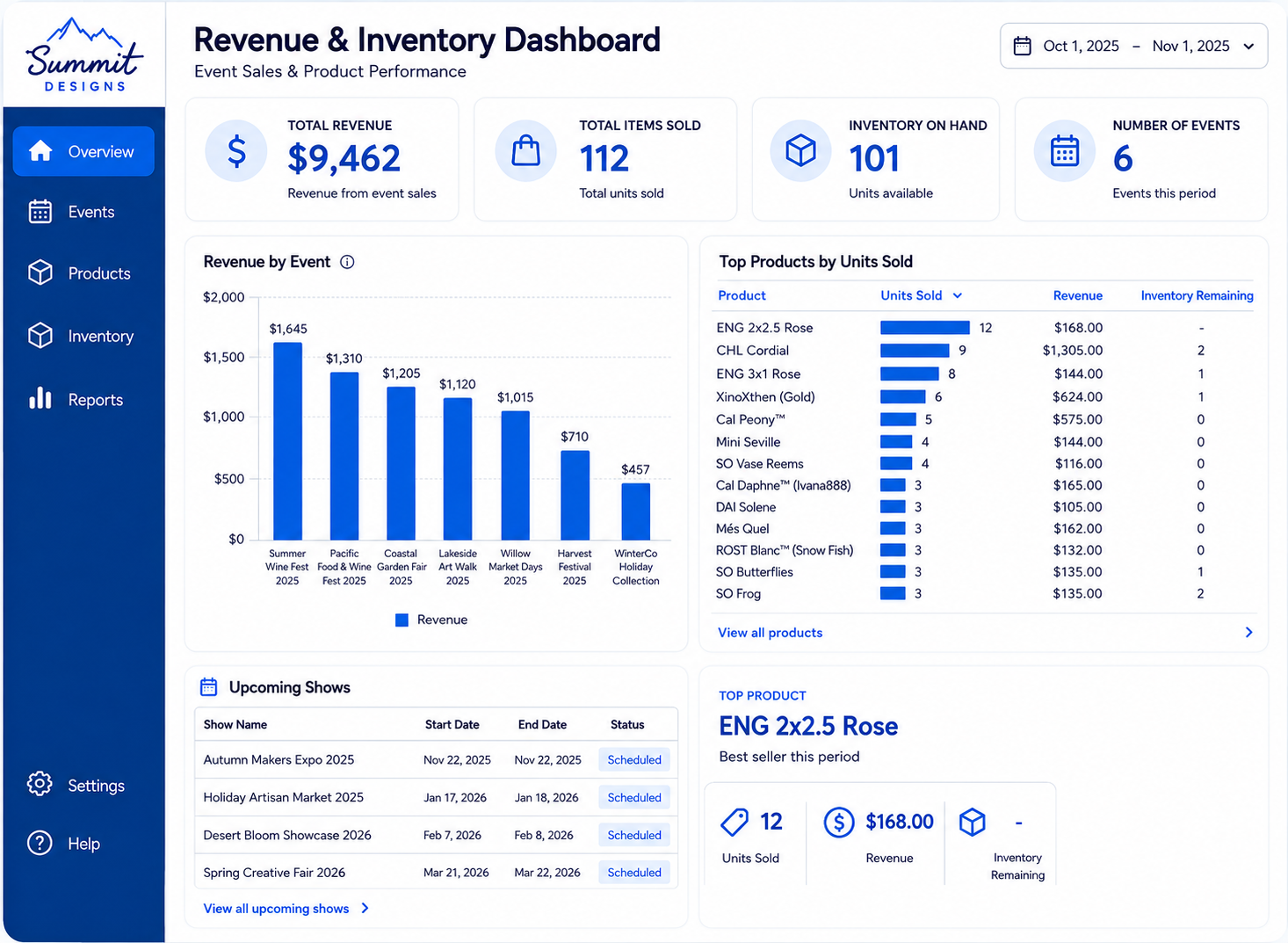
Task: Open the date range dropdown chevron
Action: point(1248,47)
